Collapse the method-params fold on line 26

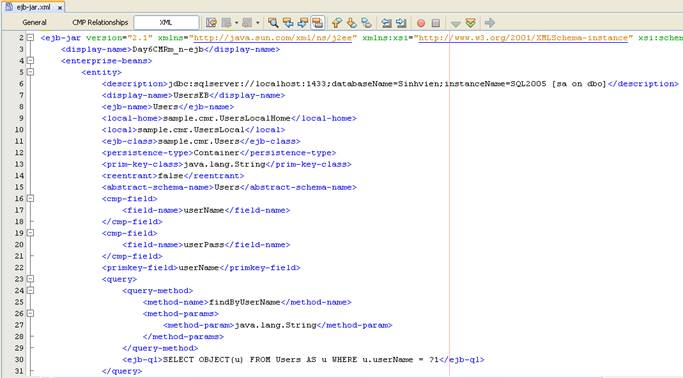click(30, 313)
